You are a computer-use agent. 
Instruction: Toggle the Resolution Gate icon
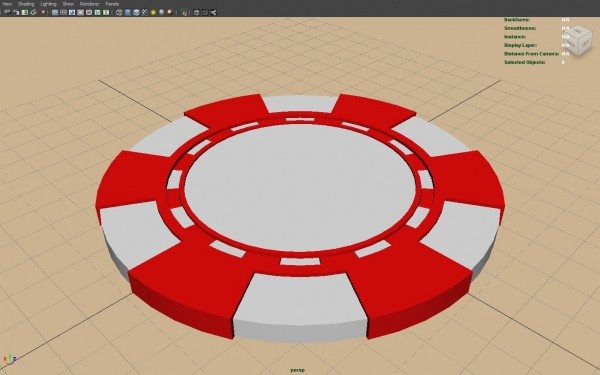(x=72, y=12)
